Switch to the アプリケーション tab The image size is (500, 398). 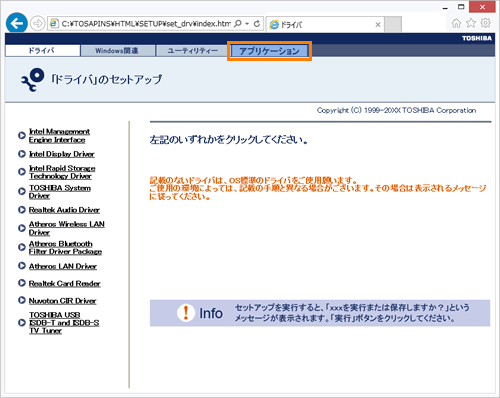click(x=269, y=51)
